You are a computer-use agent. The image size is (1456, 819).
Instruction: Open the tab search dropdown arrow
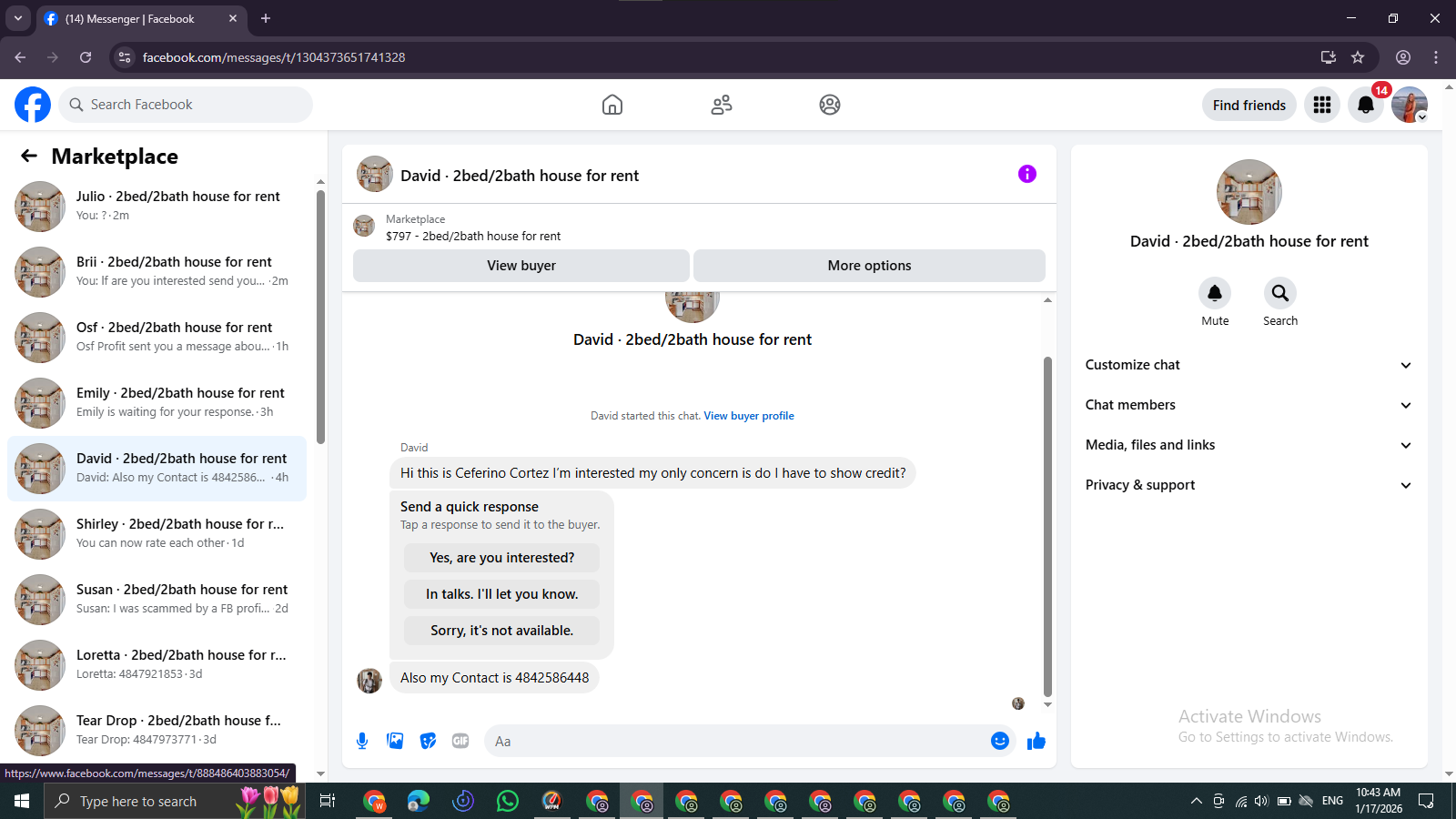point(17,18)
